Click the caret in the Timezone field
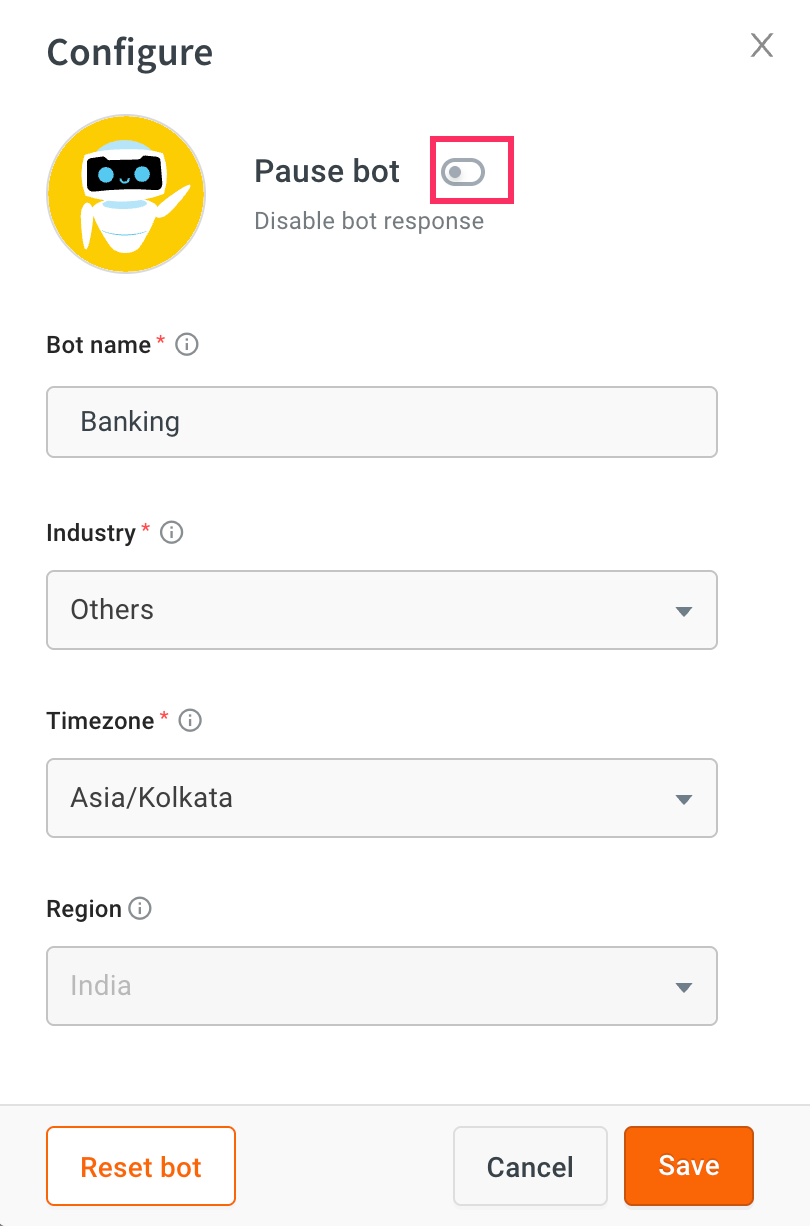This screenshot has width=810, height=1226. pos(684,799)
